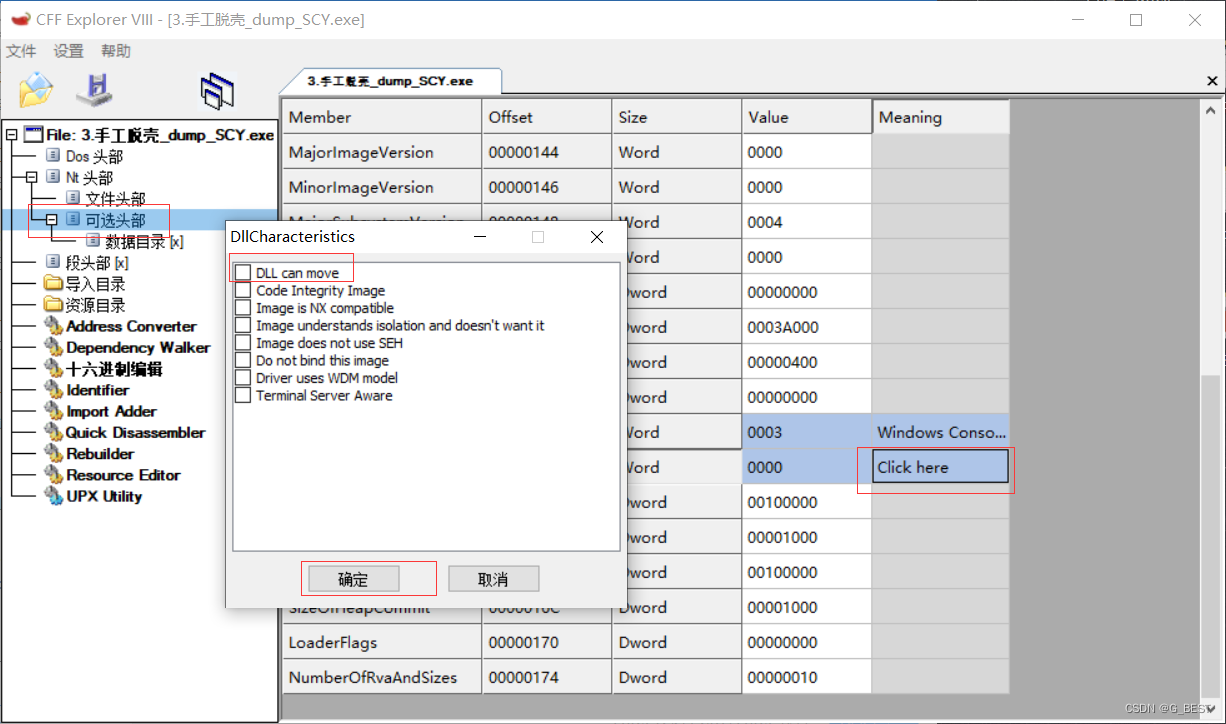Toggle Image is NX compatible checkbox
Screen dimensions: 1226x724
[x=243, y=308]
